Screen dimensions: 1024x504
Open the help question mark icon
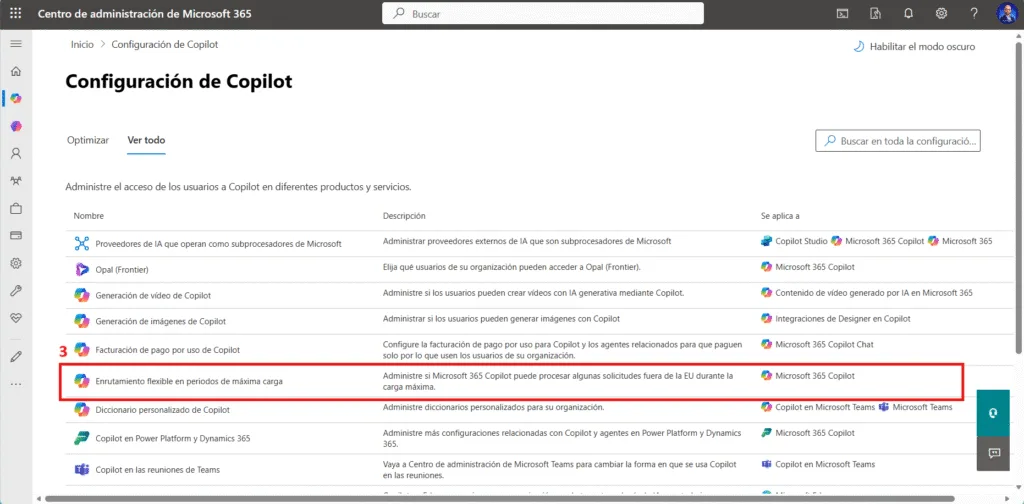point(974,13)
